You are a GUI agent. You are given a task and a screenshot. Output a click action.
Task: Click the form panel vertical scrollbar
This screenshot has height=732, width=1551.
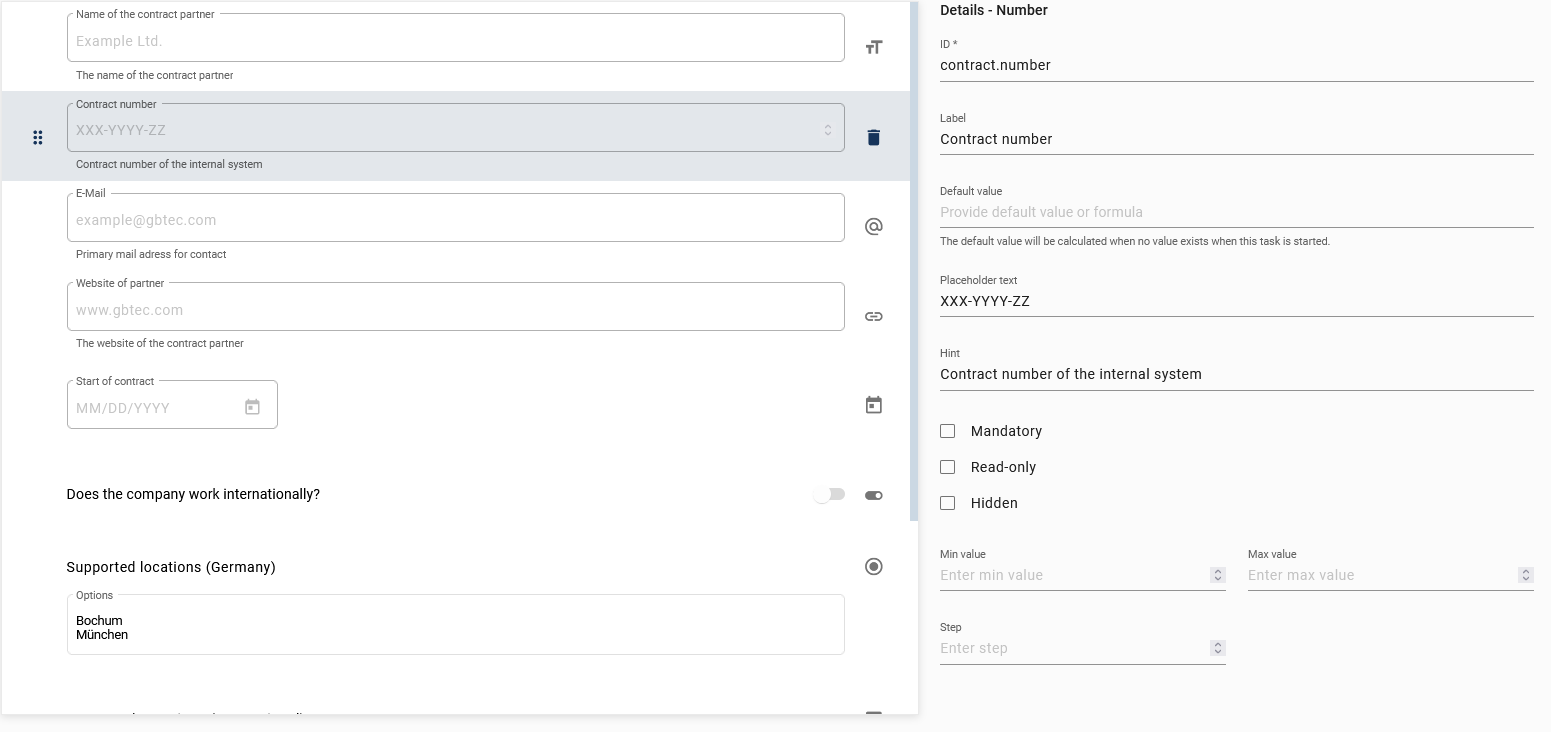tap(914, 260)
